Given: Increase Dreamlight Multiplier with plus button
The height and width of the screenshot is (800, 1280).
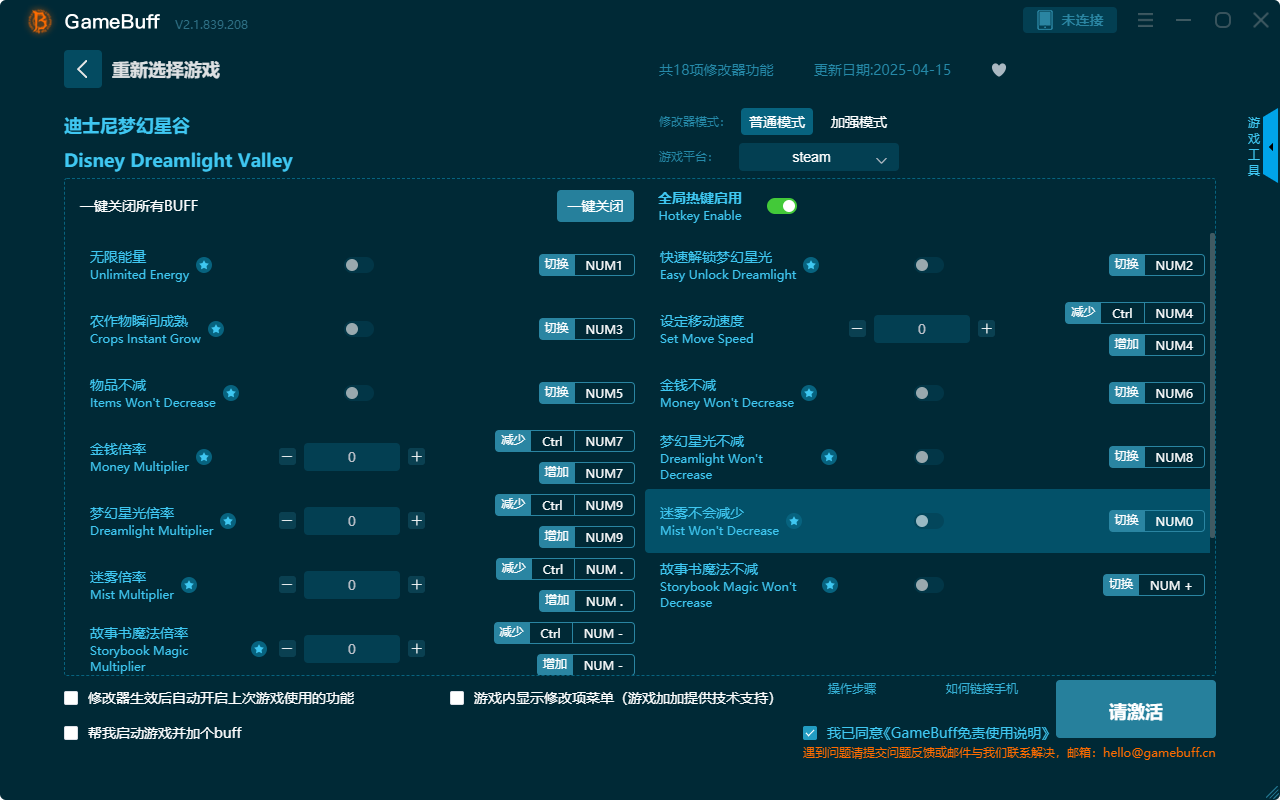Looking at the screenshot, I should click(417, 521).
